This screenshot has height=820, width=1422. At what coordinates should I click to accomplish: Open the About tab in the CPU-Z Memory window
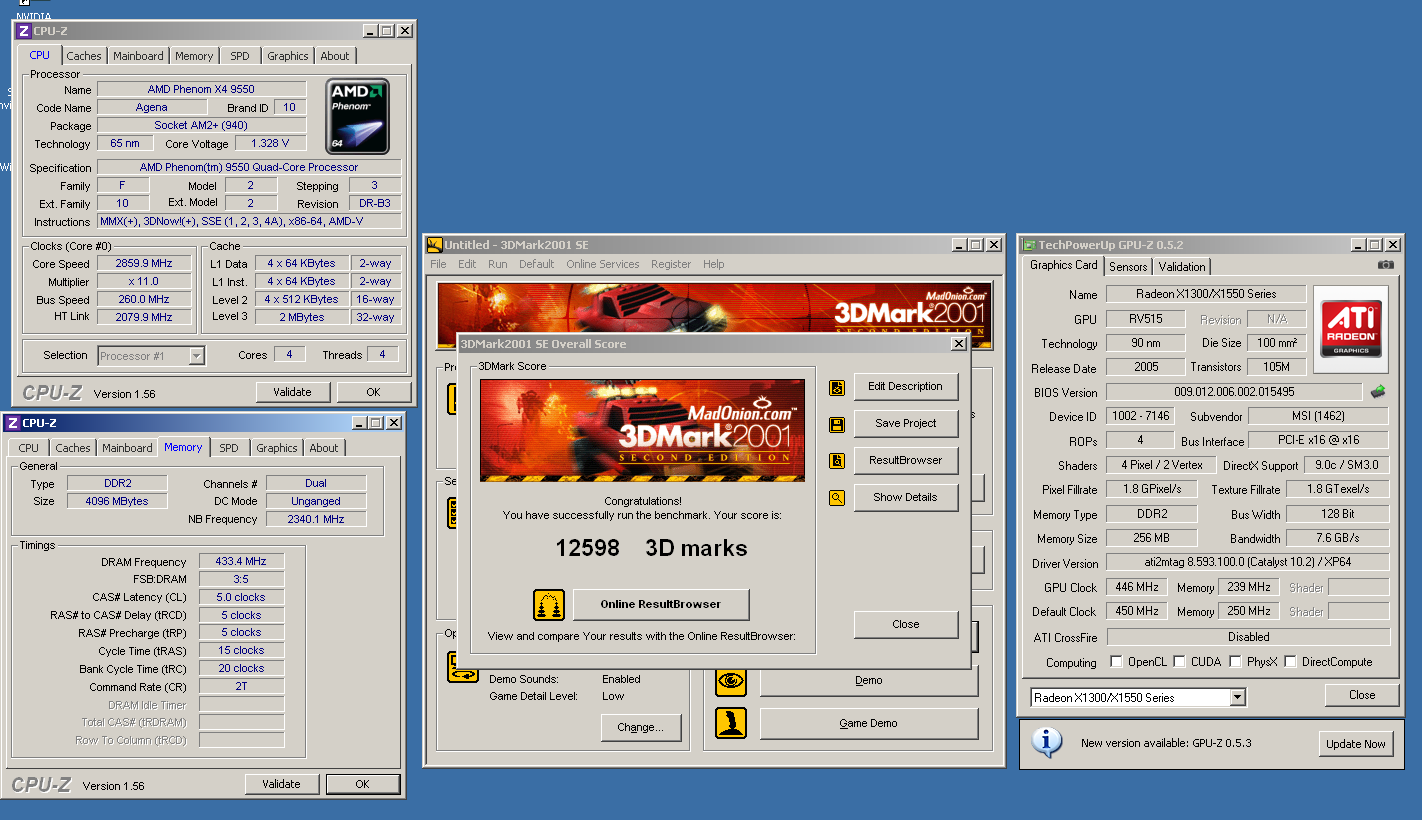324,448
